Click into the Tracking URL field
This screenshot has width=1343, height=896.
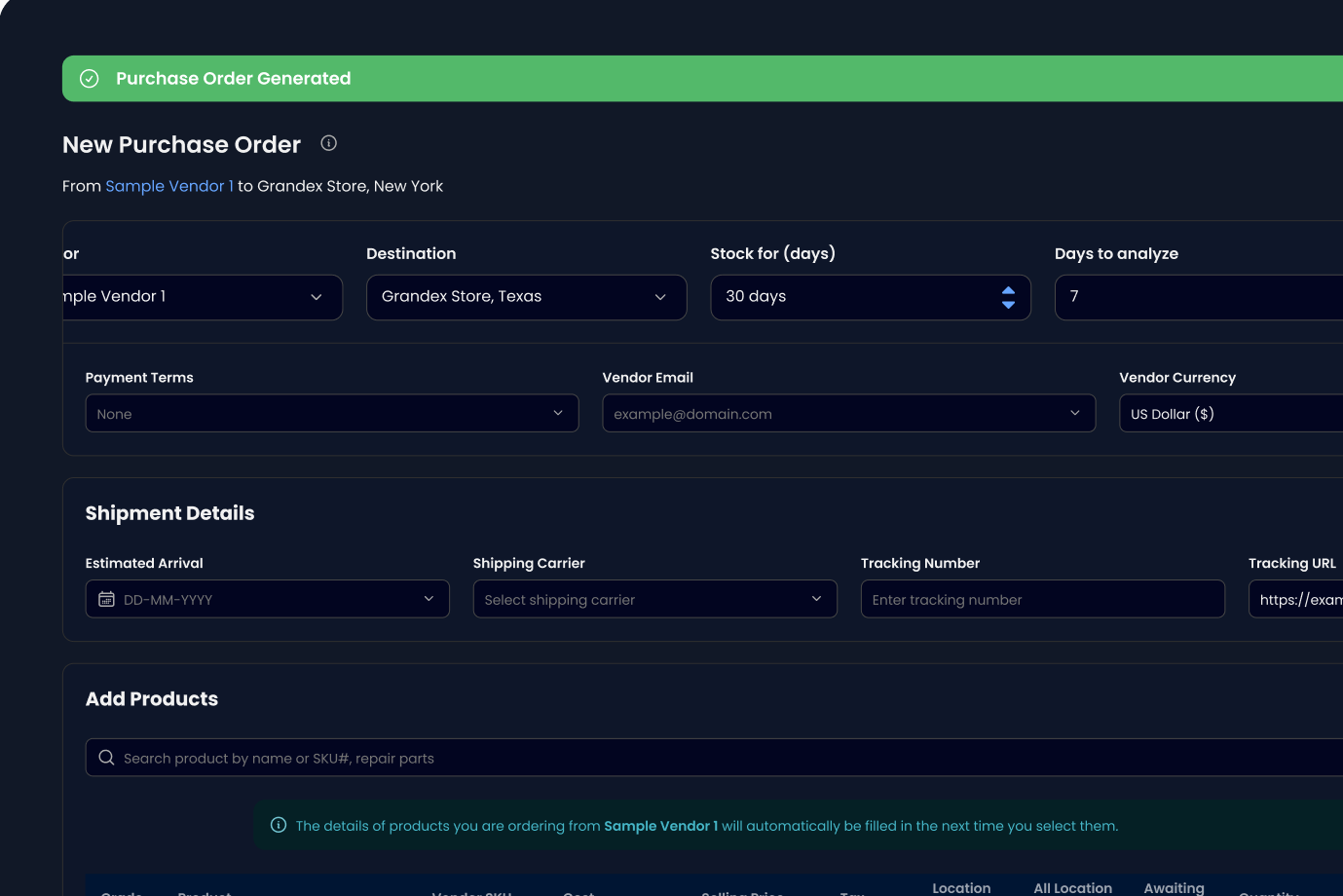[1295, 599]
